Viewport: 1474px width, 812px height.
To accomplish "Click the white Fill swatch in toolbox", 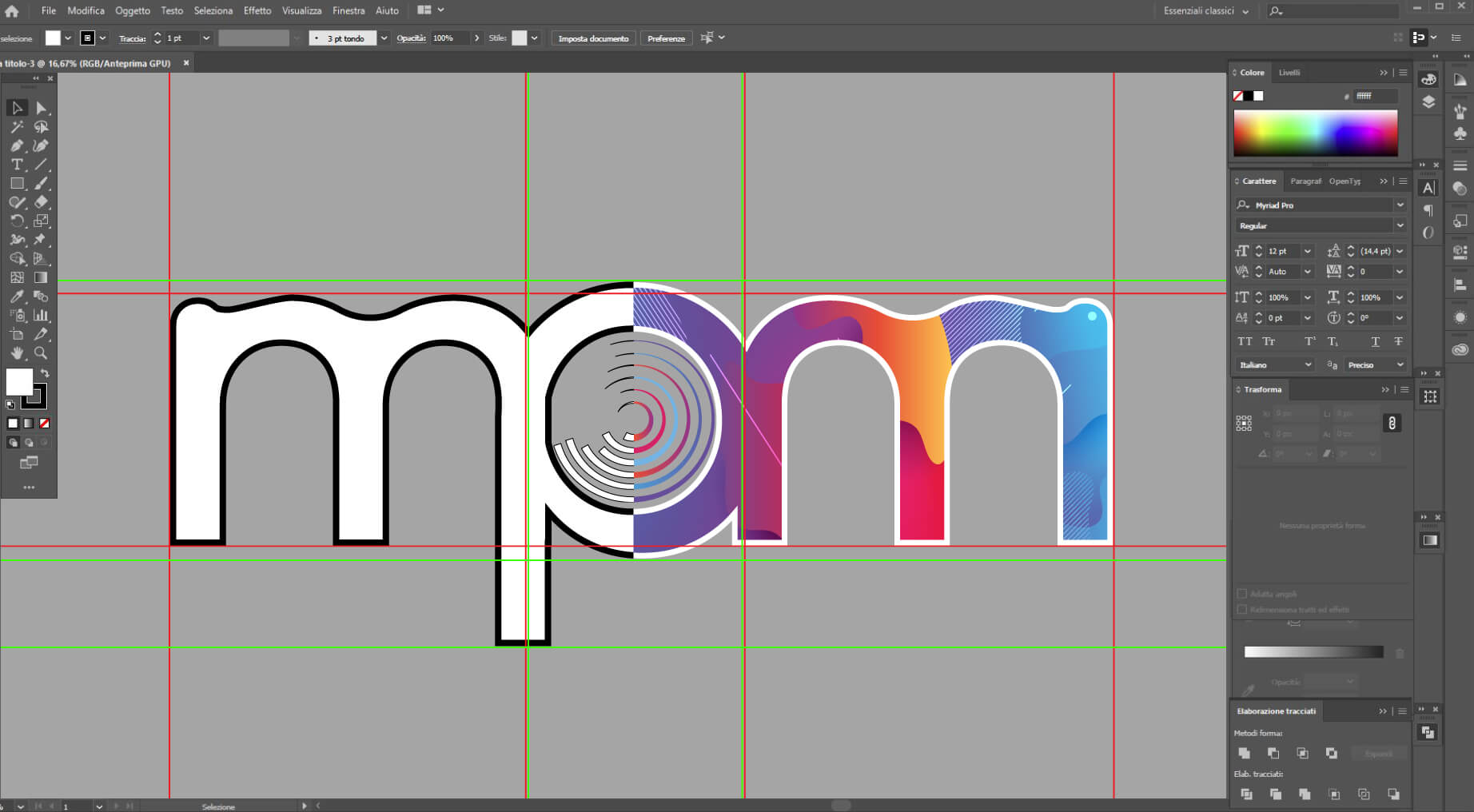I will click(19, 382).
